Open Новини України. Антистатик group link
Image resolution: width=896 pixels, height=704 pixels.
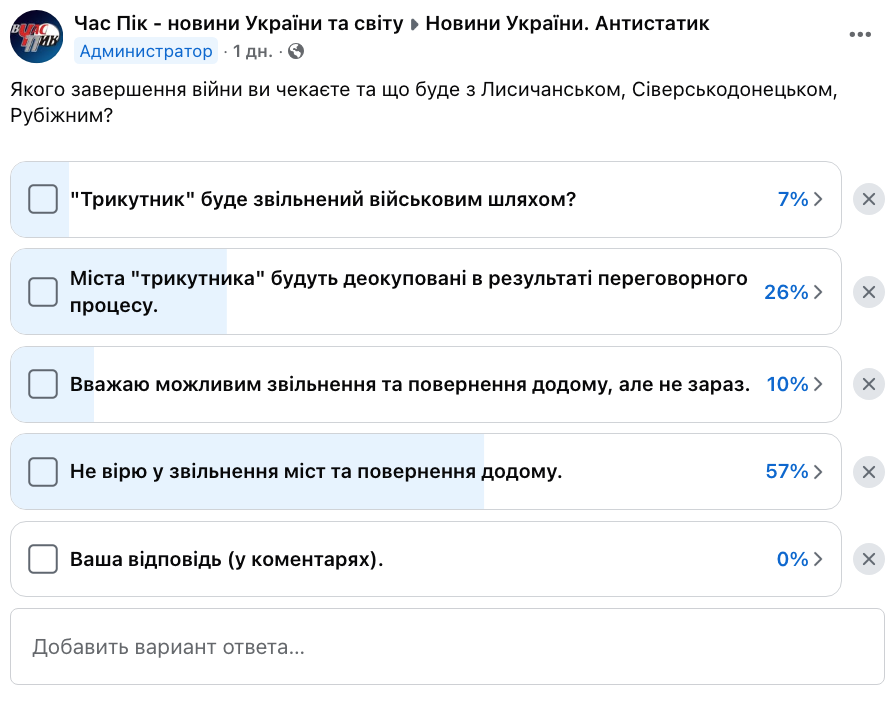click(567, 23)
